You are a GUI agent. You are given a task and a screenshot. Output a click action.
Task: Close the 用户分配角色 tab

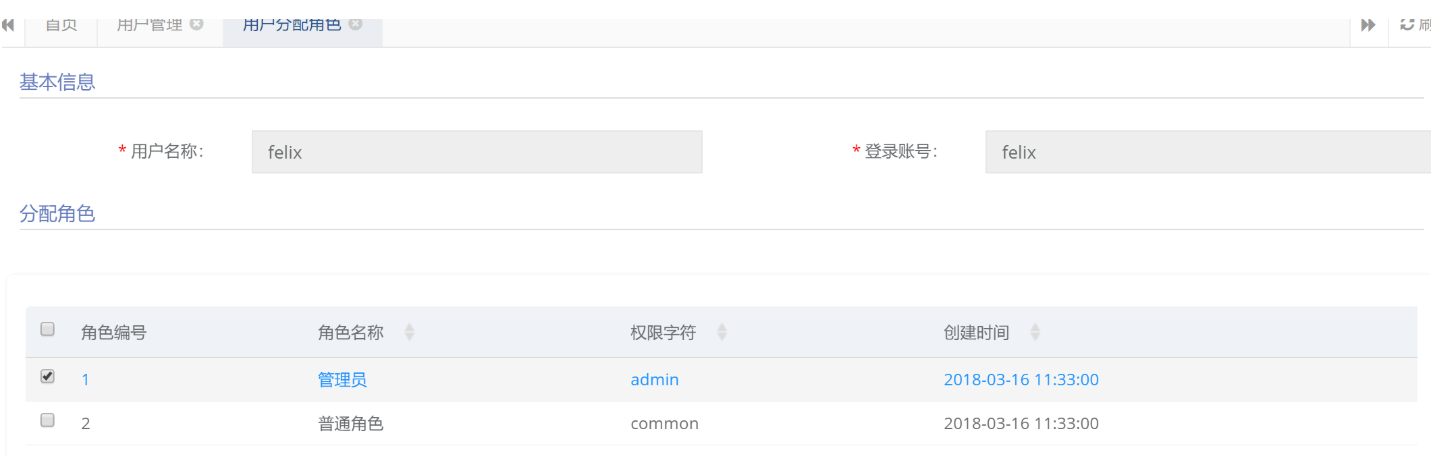[355, 24]
